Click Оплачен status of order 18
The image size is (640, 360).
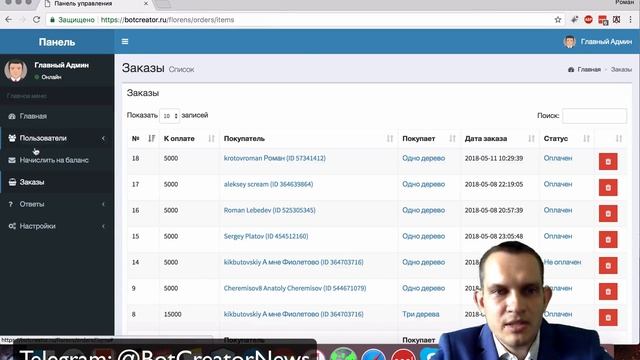pos(558,158)
